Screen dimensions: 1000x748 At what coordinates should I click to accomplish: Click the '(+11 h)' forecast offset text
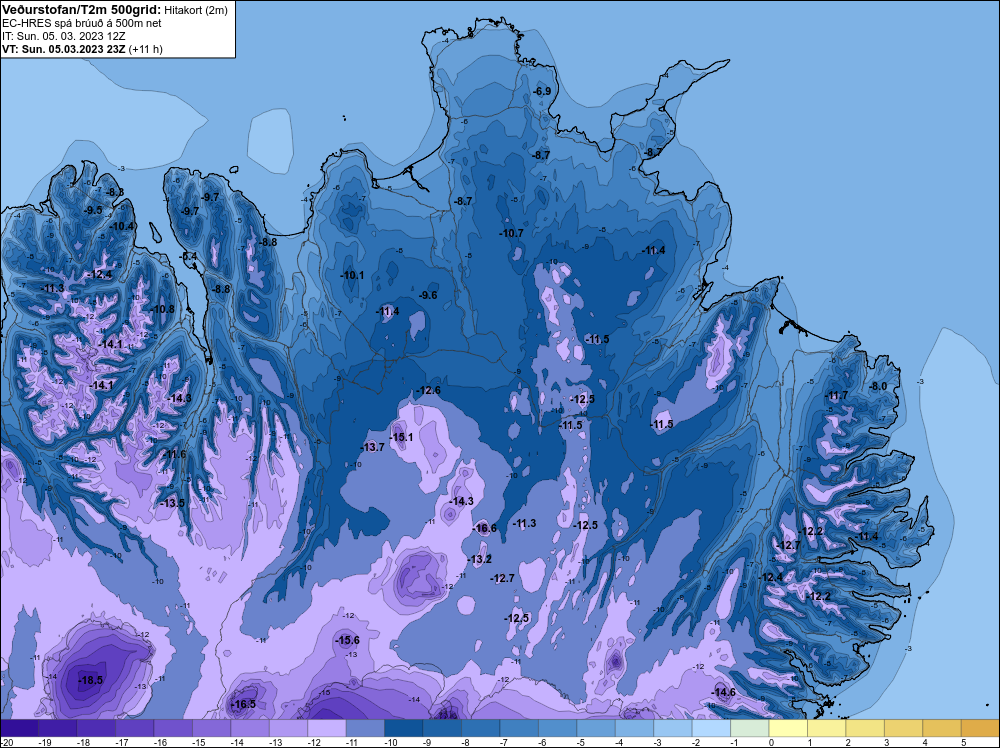click(145, 49)
